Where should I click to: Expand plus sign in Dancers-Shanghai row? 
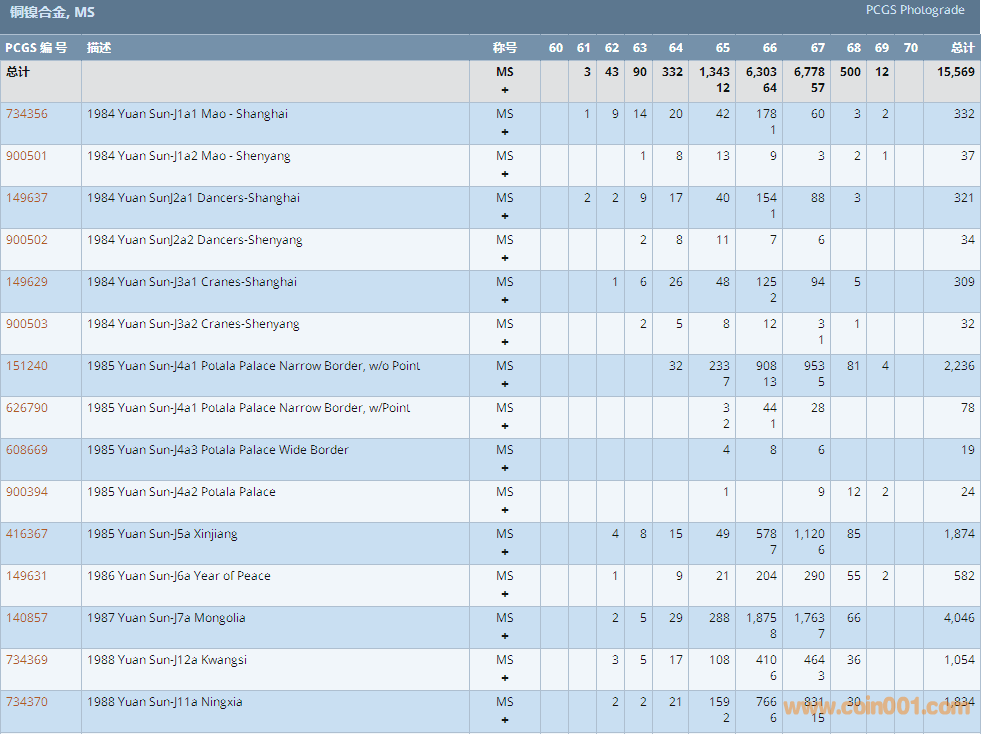(x=505, y=216)
